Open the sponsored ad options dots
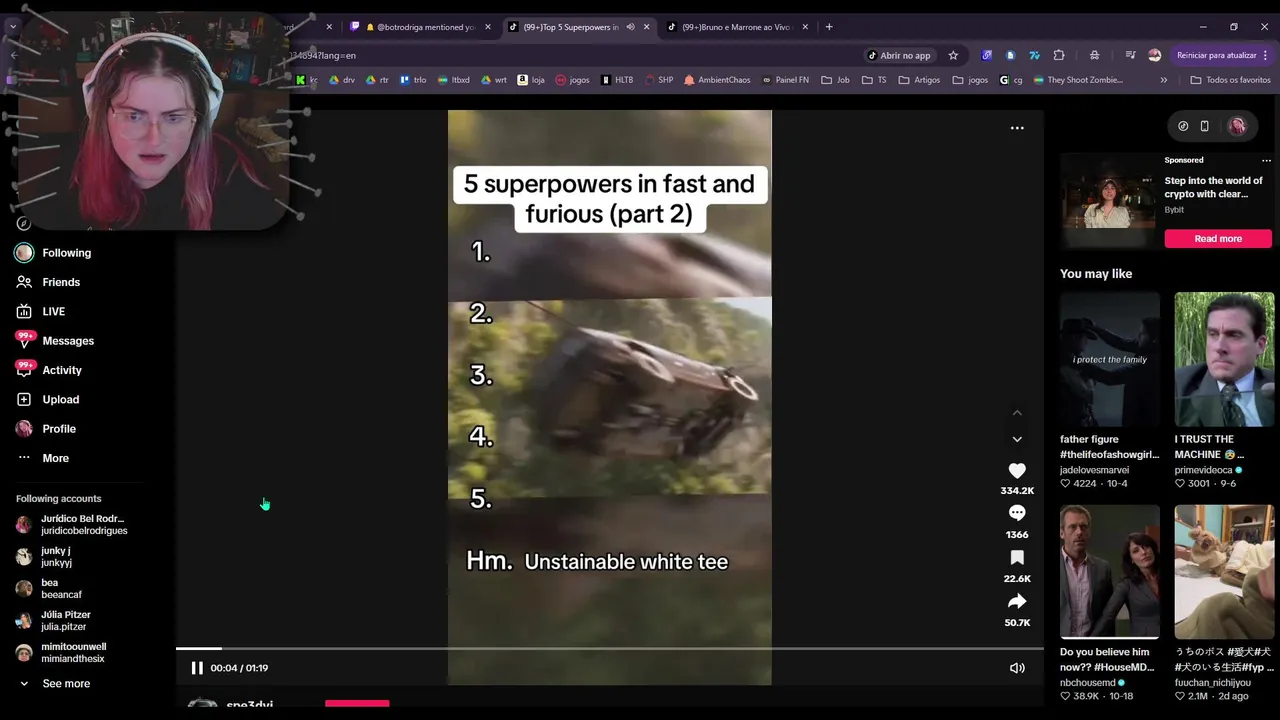Viewport: 1280px width, 720px height. [1266, 160]
